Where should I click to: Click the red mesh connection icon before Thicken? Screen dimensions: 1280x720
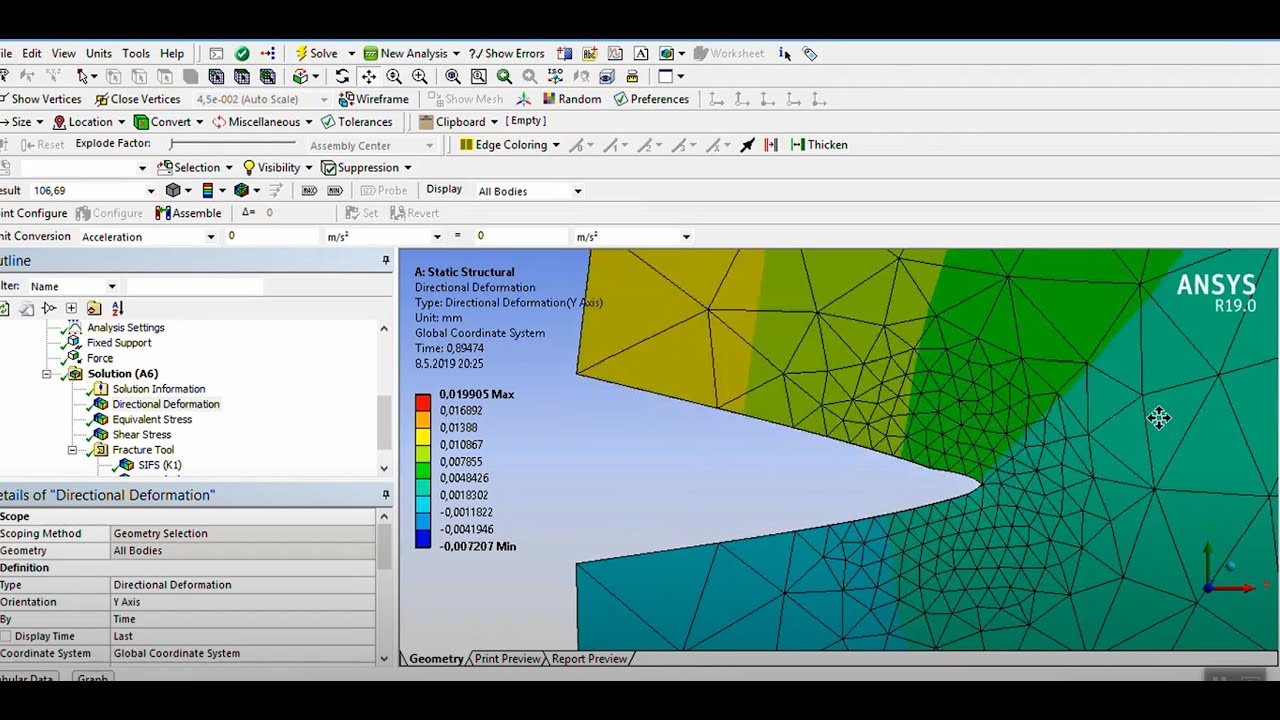click(x=771, y=144)
